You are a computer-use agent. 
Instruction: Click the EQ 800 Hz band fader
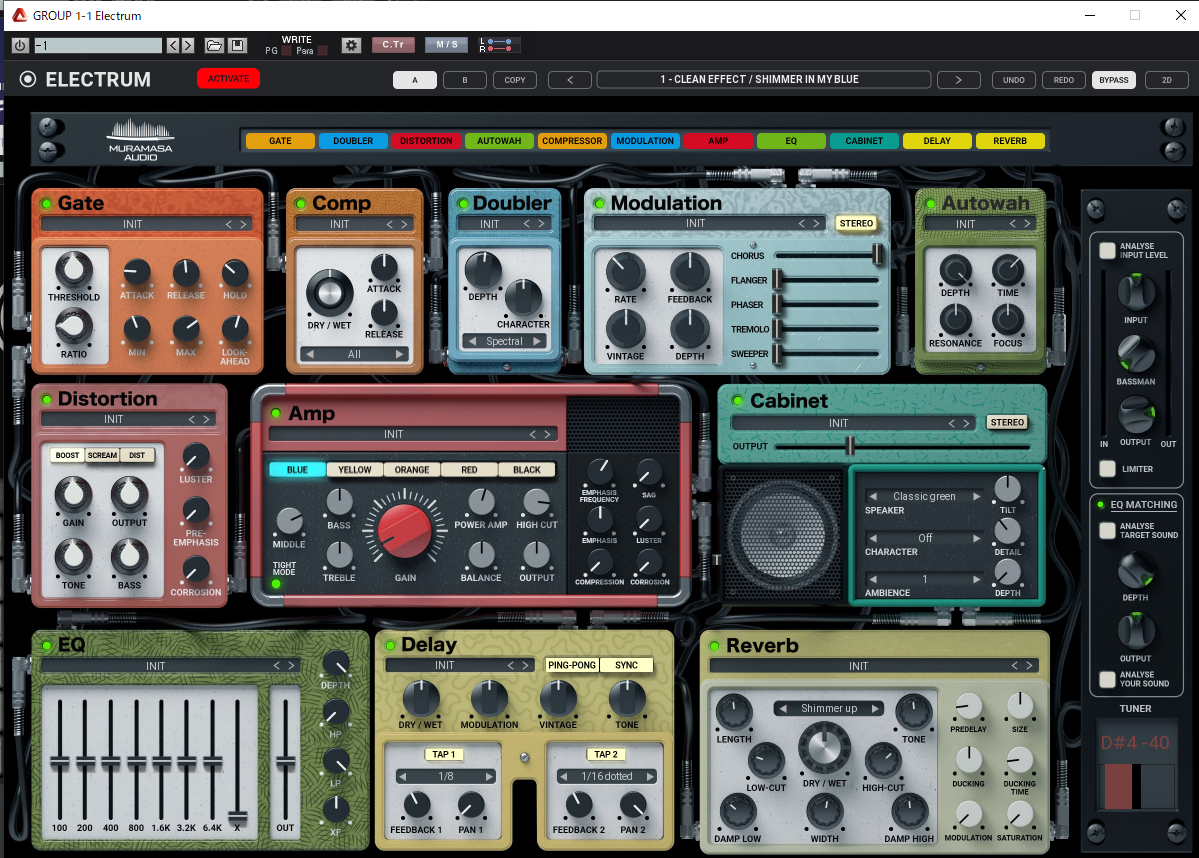[x=136, y=759]
